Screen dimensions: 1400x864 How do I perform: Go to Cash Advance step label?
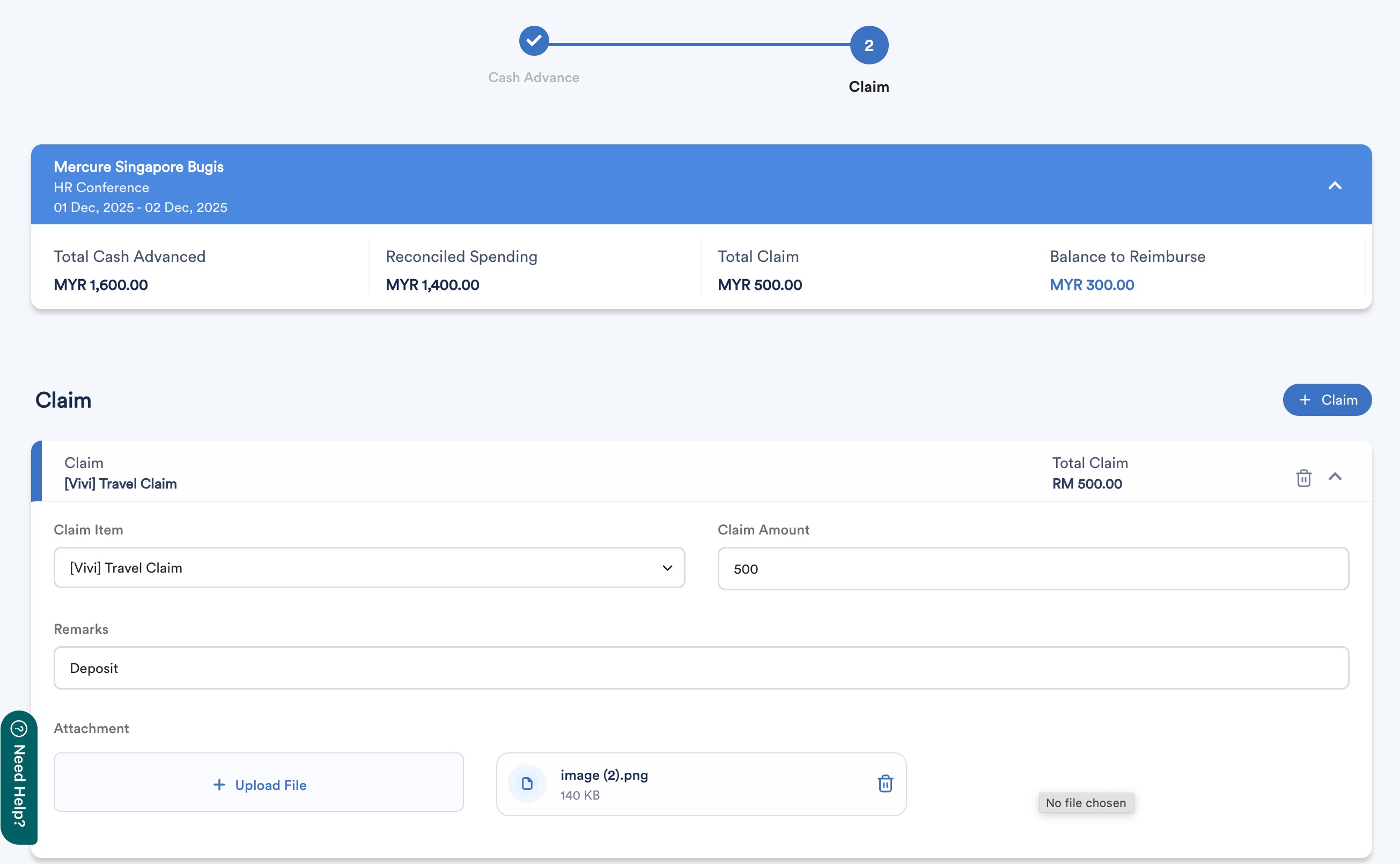[534, 77]
